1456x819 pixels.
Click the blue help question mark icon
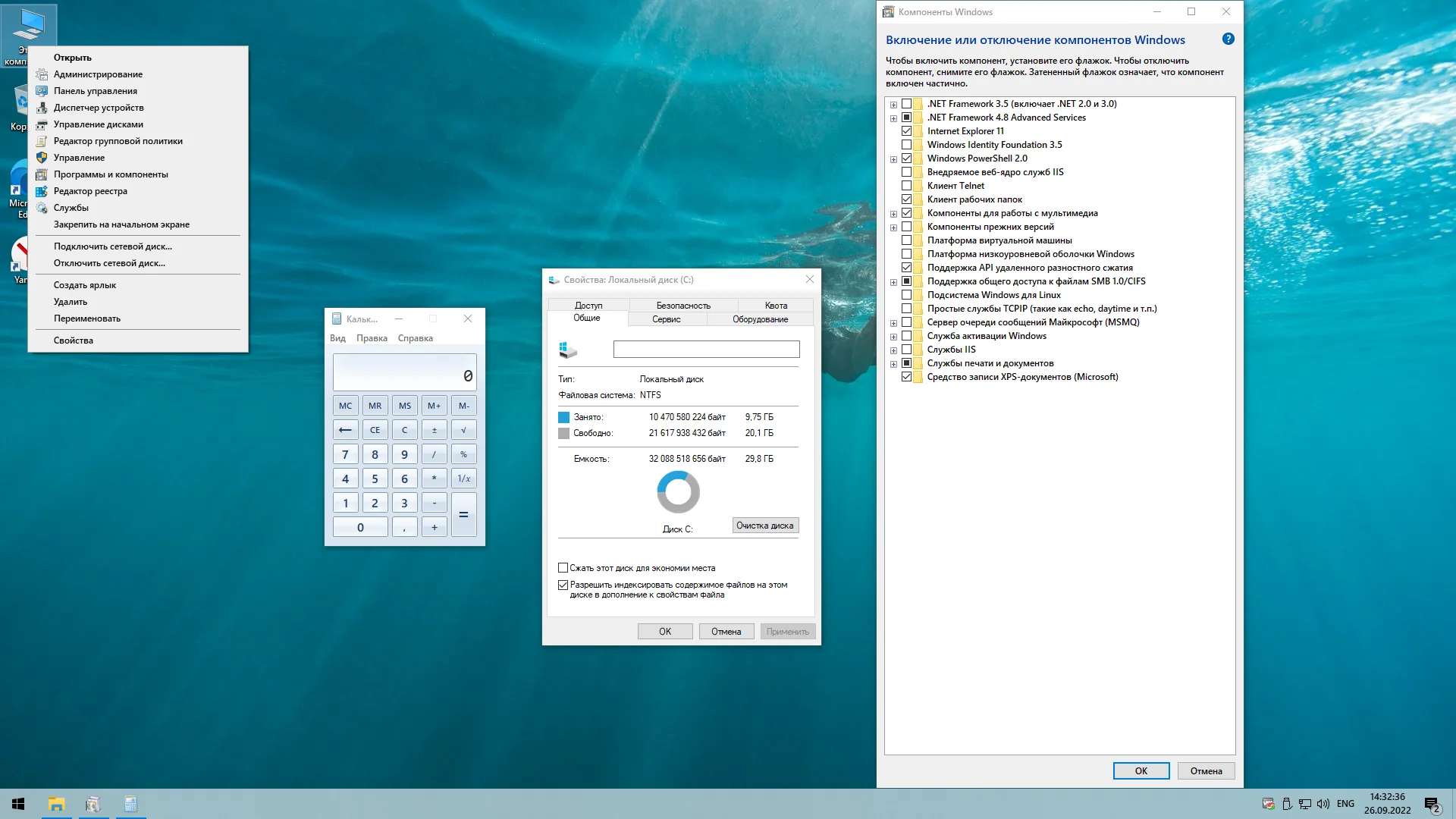tap(1228, 39)
